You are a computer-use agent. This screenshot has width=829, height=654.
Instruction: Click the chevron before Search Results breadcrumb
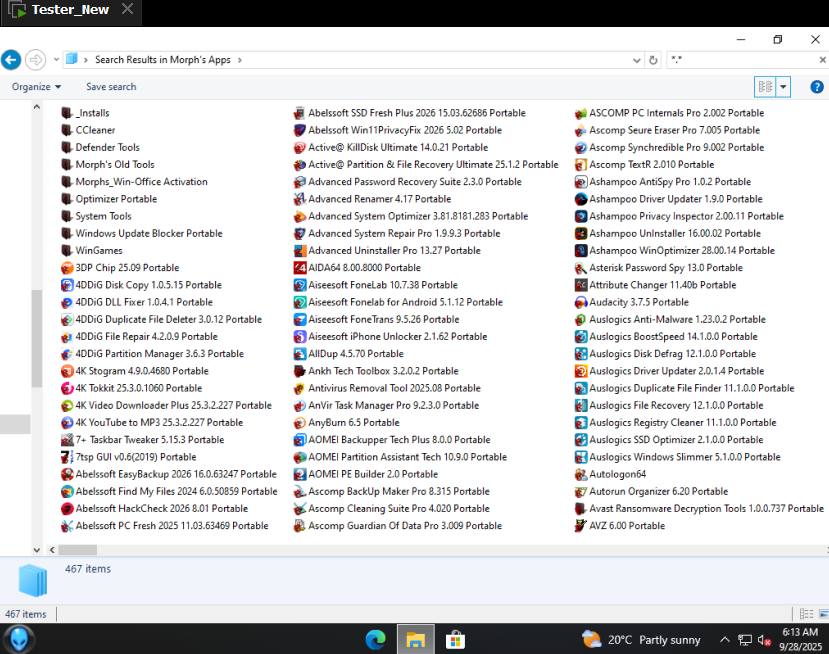click(x=86, y=60)
